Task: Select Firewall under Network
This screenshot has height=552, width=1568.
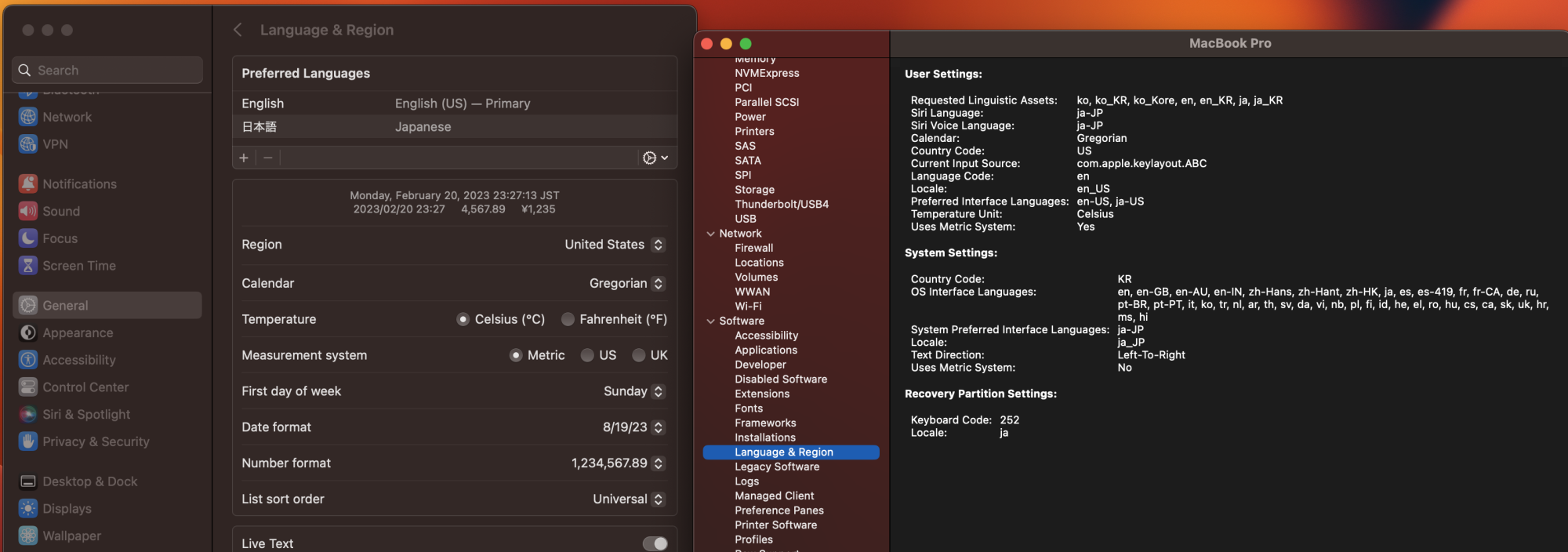Action: (754, 248)
